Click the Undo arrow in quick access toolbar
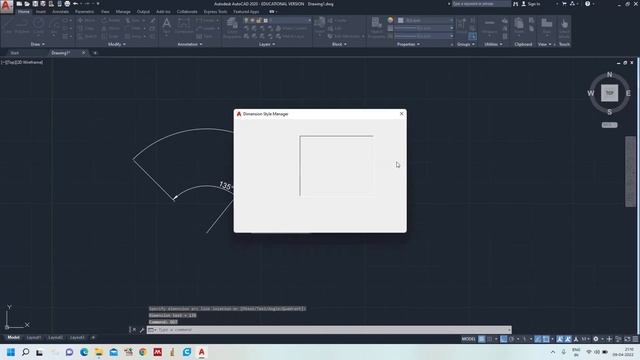640x360 pixels. tap(76, 4)
